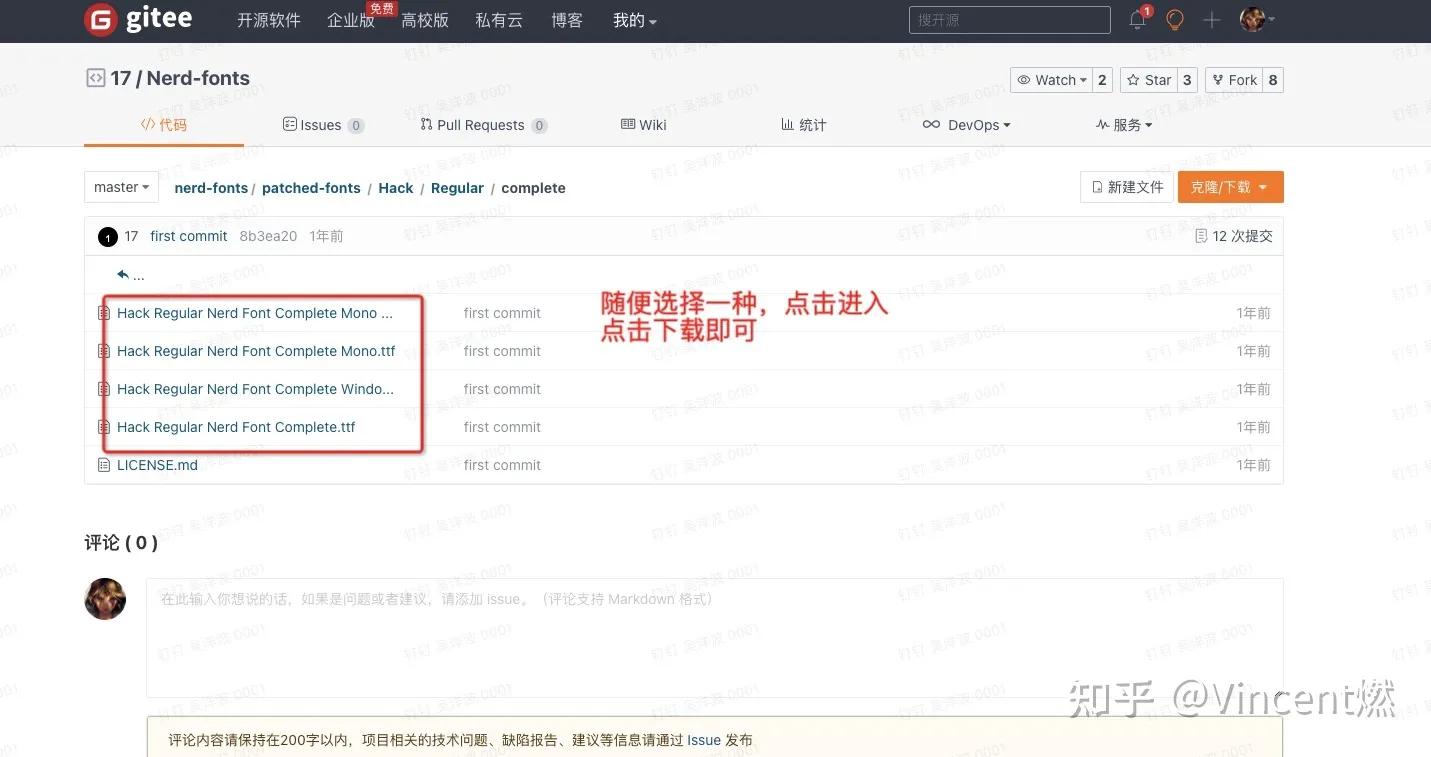Screen dimensions: 1431x757
Task: Click the file icon beside Hack Regular Nerd Font Complete.ttf
Action: click(x=104, y=427)
